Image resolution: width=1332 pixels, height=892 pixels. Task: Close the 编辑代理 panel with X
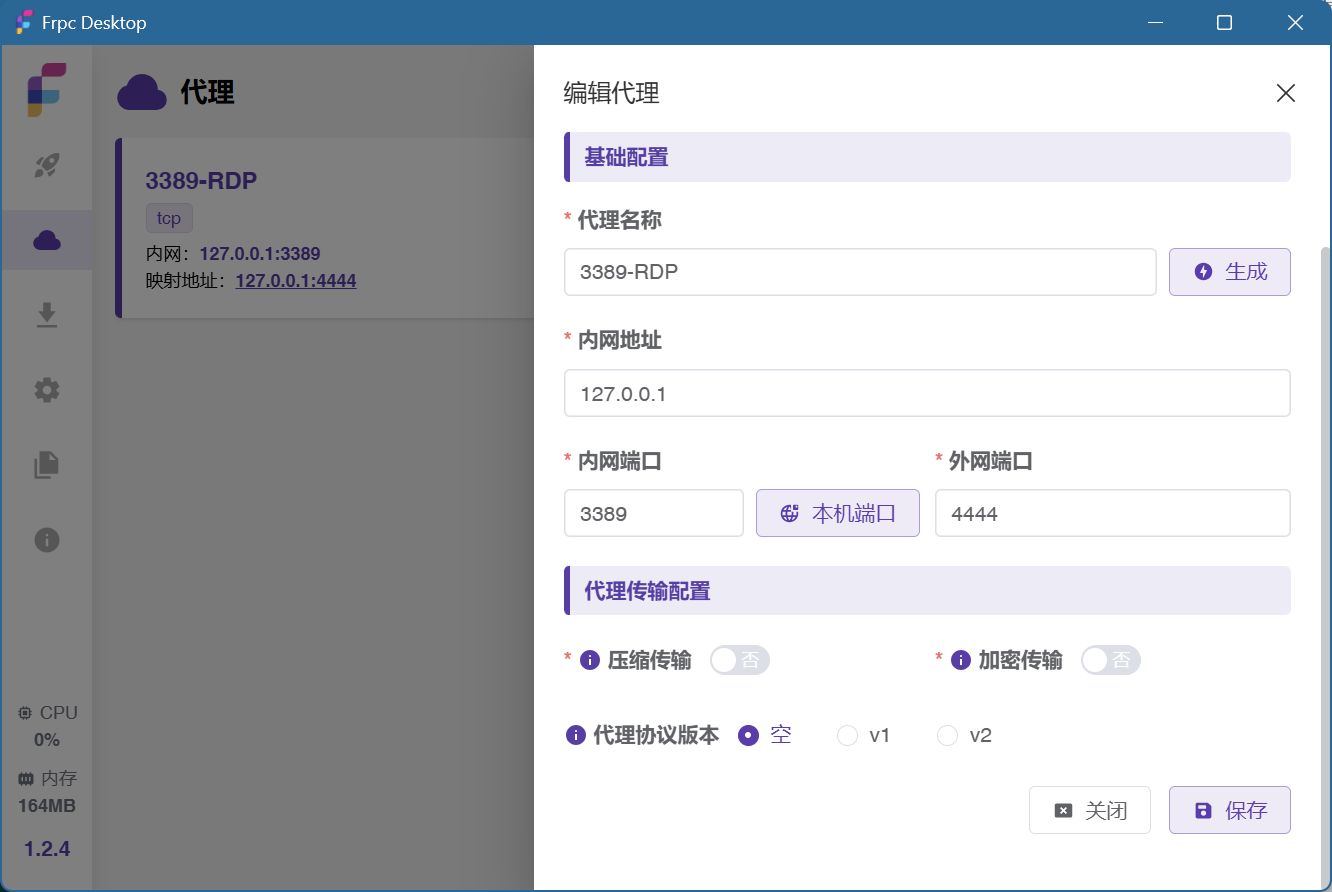tap(1286, 94)
